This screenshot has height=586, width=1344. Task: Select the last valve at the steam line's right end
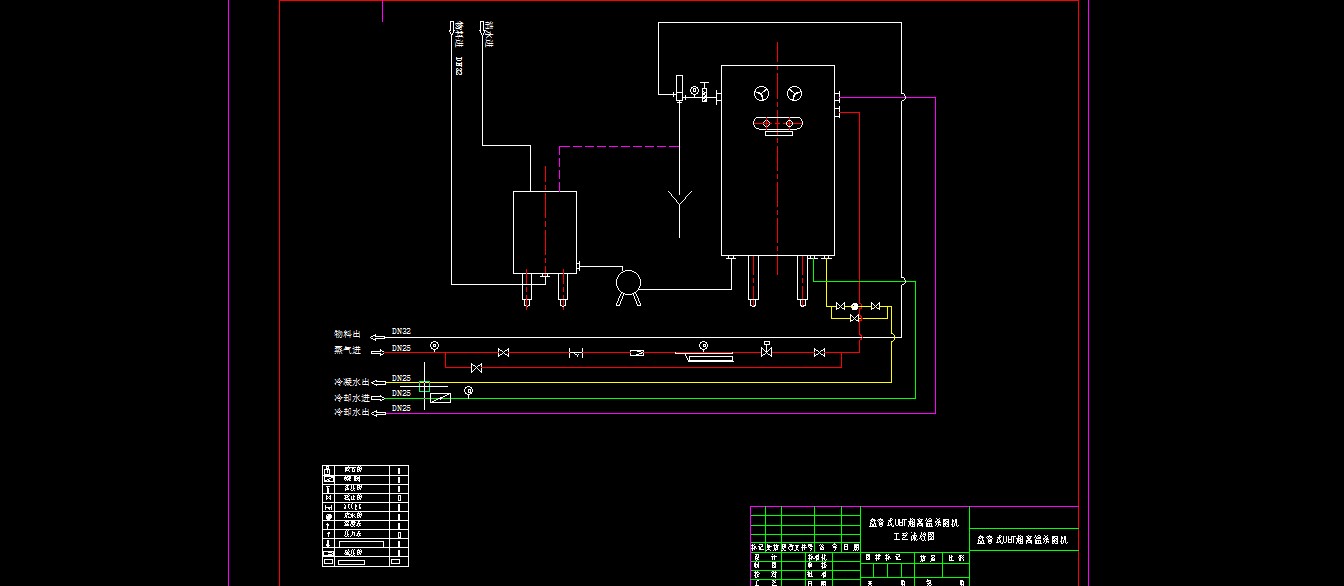pyautogui.click(x=819, y=352)
